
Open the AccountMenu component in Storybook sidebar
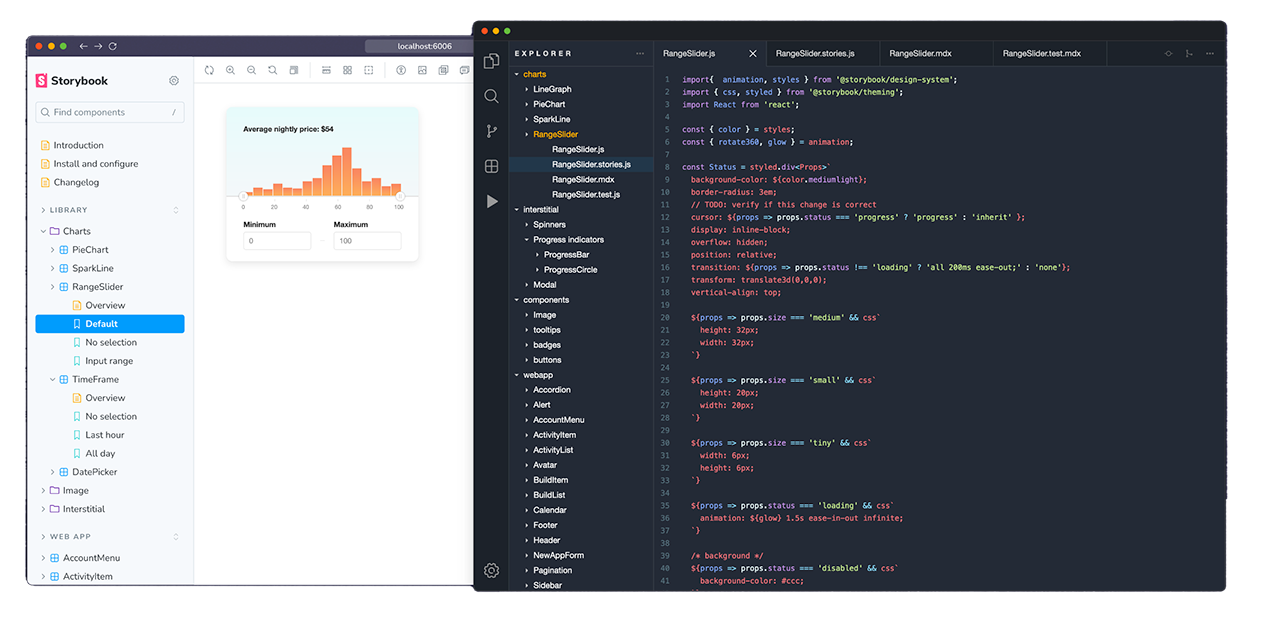pyautogui.click(x=91, y=558)
